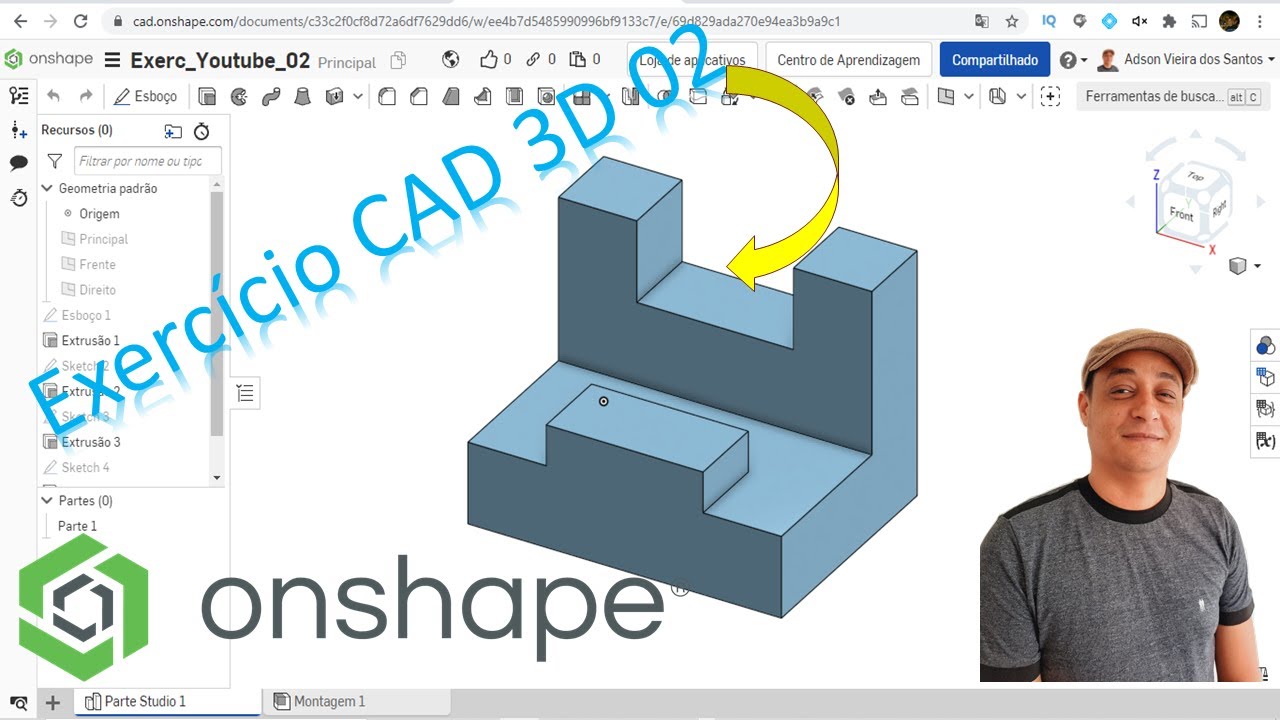Click the Esboço sketch button
Screen dimensions: 1280x720
(x=146, y=96)
